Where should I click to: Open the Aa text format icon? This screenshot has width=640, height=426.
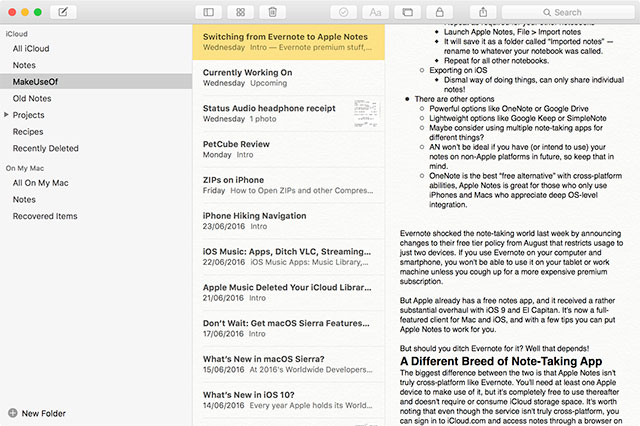tap(375, 12)
